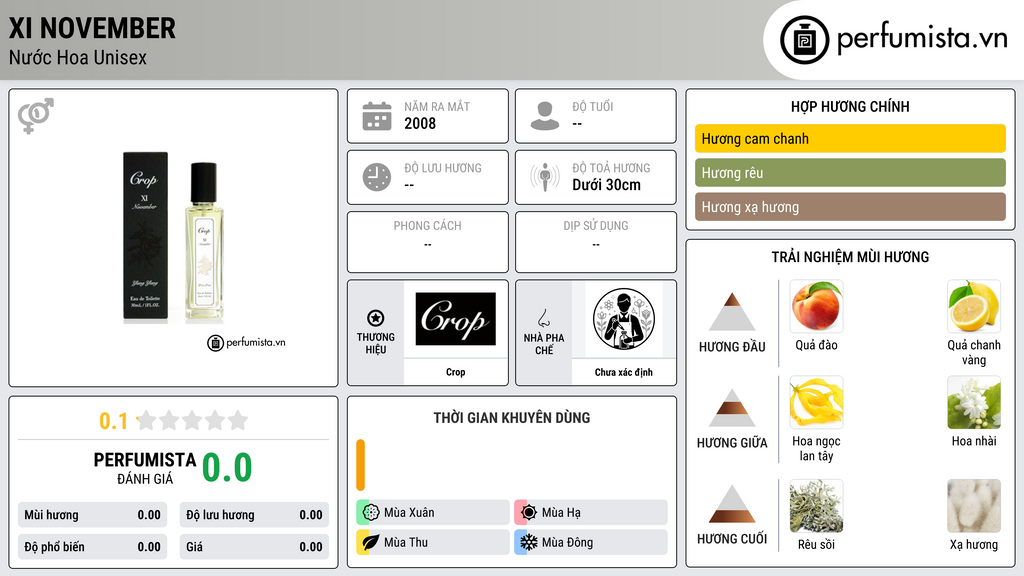Screen dimensions: 1024x576
Task: Click the clock icon for Độ lưu hương
Action: [377, 177]
